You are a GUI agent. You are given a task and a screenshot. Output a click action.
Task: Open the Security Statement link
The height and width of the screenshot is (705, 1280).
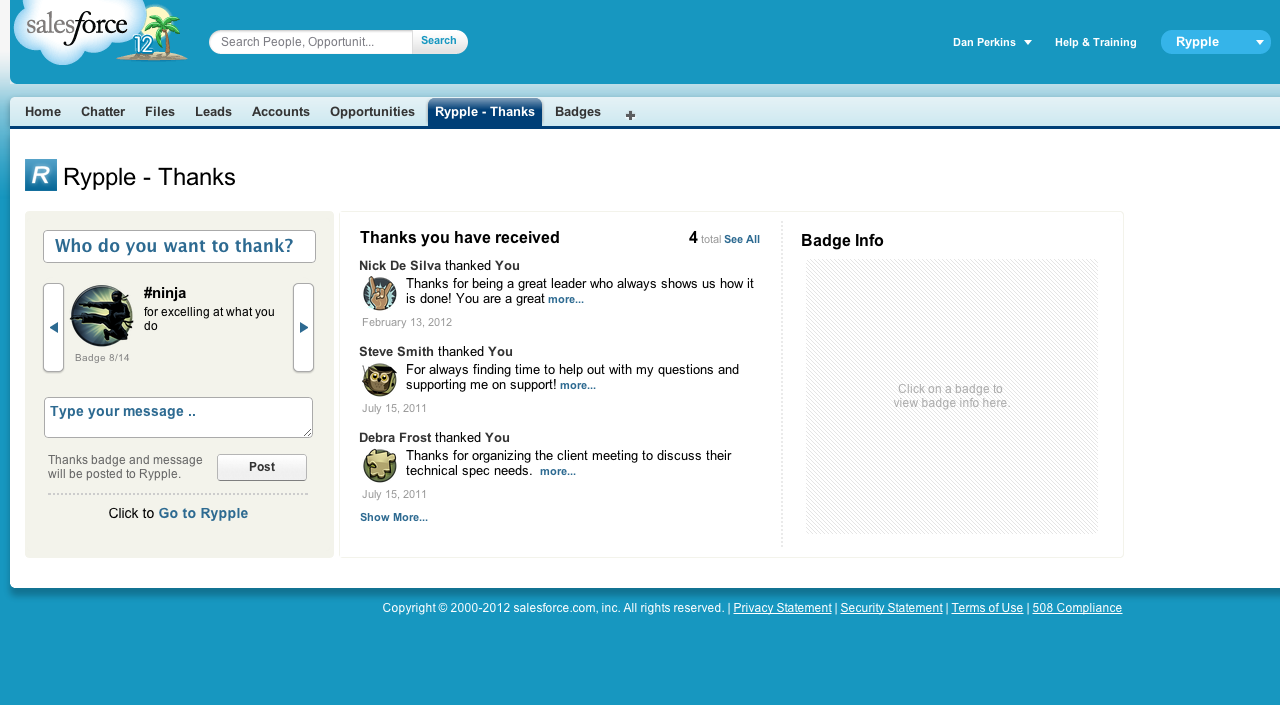pyautogui.click(x=891, y=608)
